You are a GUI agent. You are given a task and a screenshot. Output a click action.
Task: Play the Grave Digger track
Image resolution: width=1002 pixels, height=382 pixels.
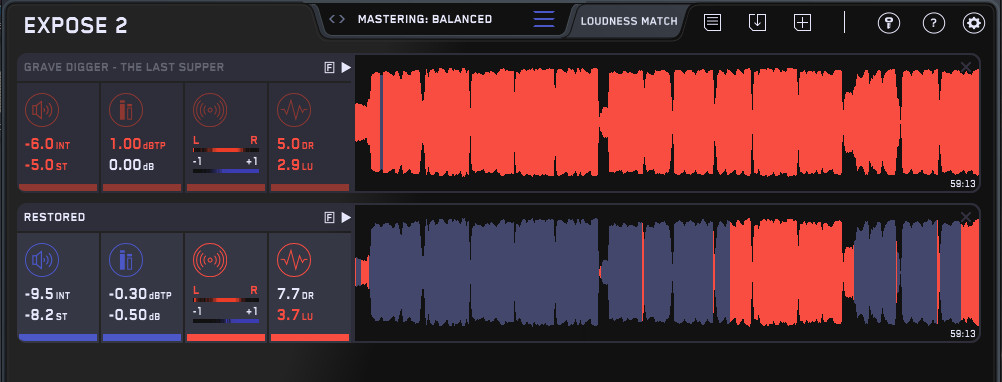(346, 67)
